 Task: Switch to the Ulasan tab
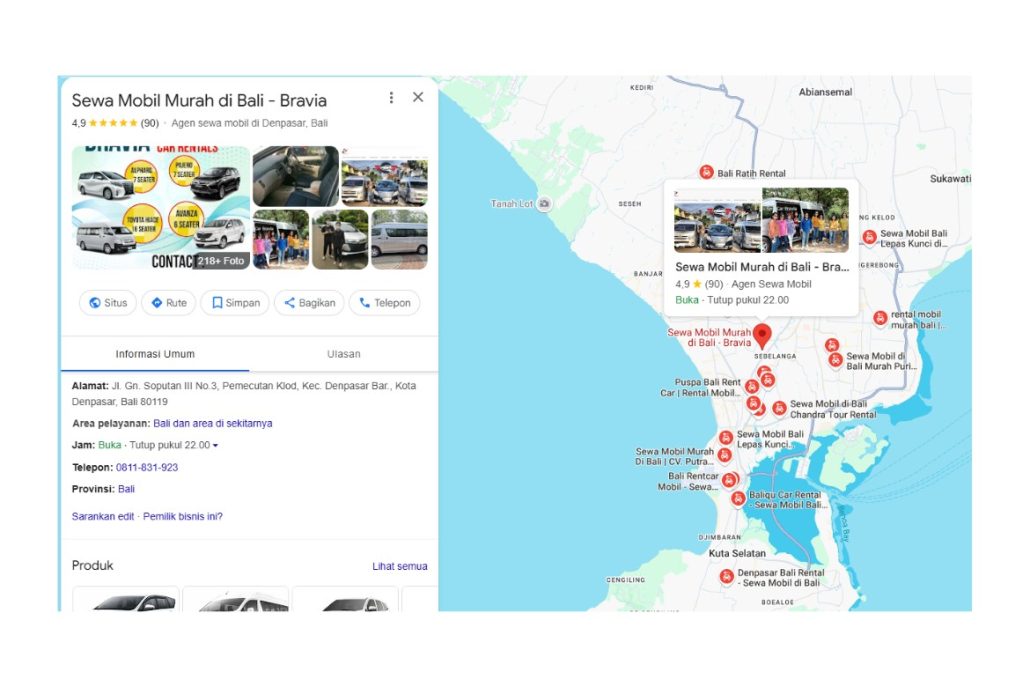click(x=344, y=354)
